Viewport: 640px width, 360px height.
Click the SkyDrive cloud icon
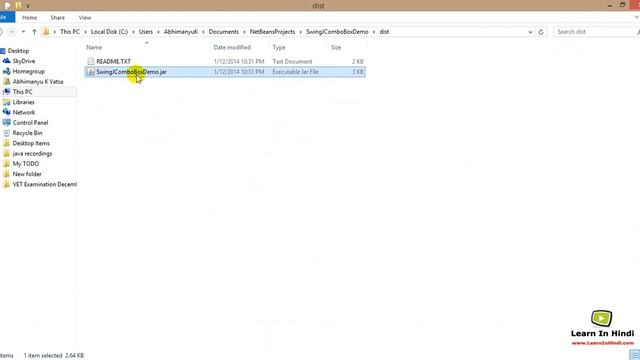tap(6, 61)
